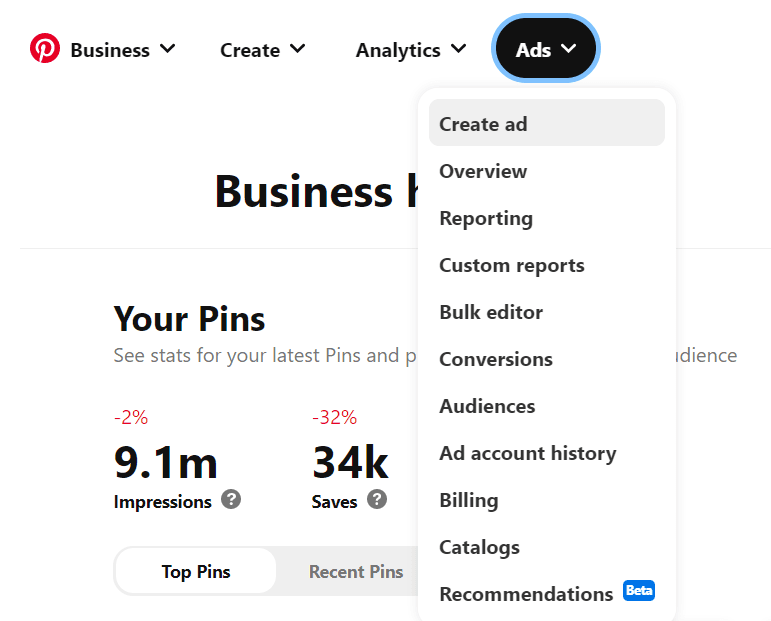Switch to the Top Pins tab

(x=196, y=572)
